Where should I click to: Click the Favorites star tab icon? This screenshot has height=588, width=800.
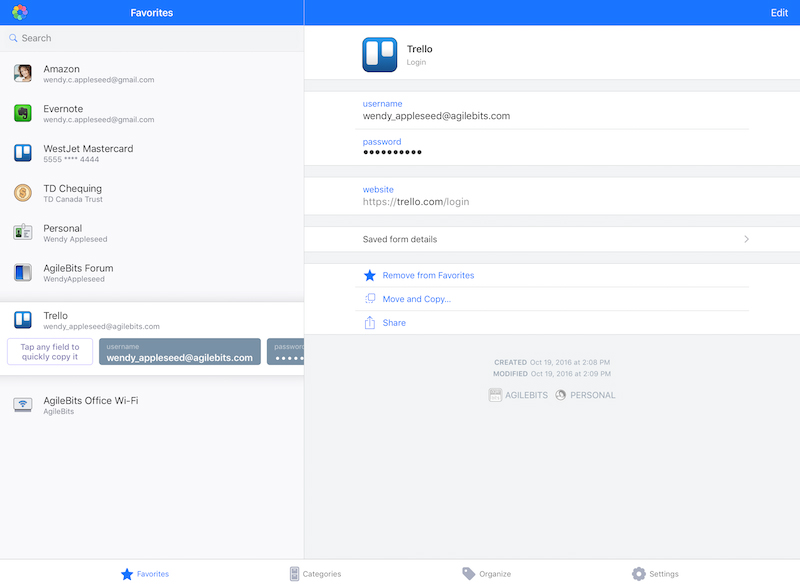pyautogui.click(x=127, y=574)
